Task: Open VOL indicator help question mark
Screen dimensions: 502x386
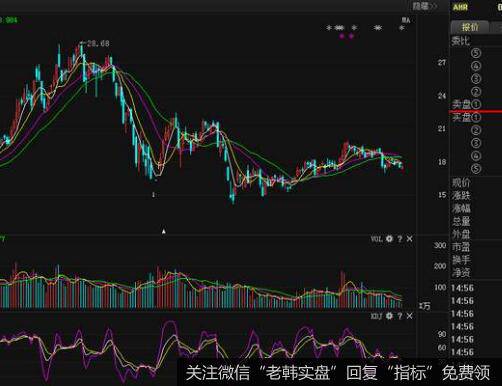Action: 400,239
